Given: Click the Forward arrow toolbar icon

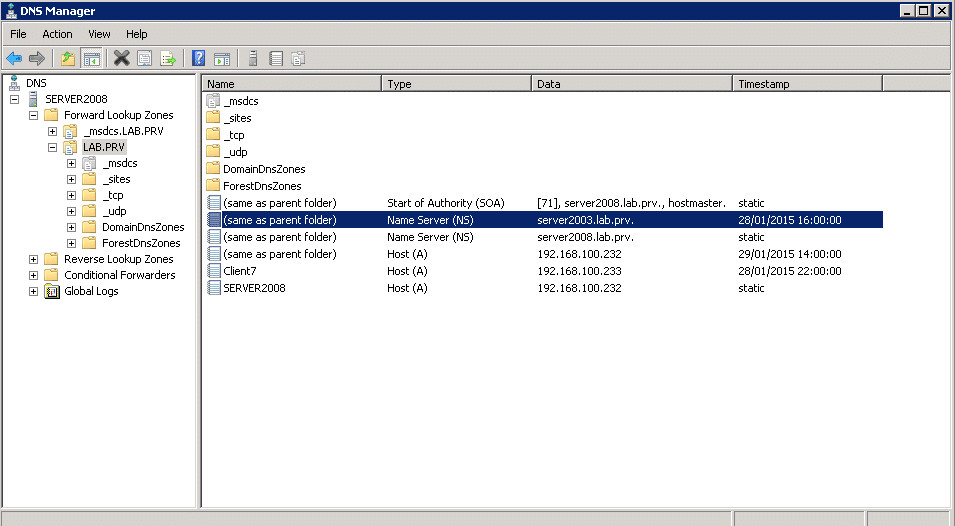Looking at the screenshot, I should 37,58.
